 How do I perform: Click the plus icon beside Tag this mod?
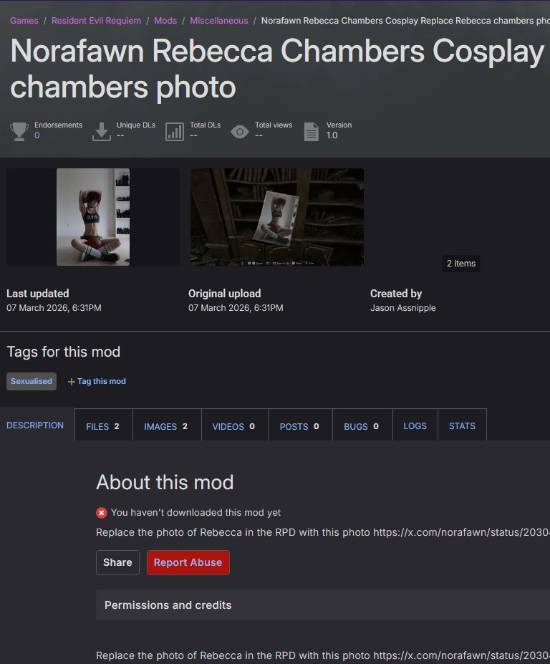71,382
